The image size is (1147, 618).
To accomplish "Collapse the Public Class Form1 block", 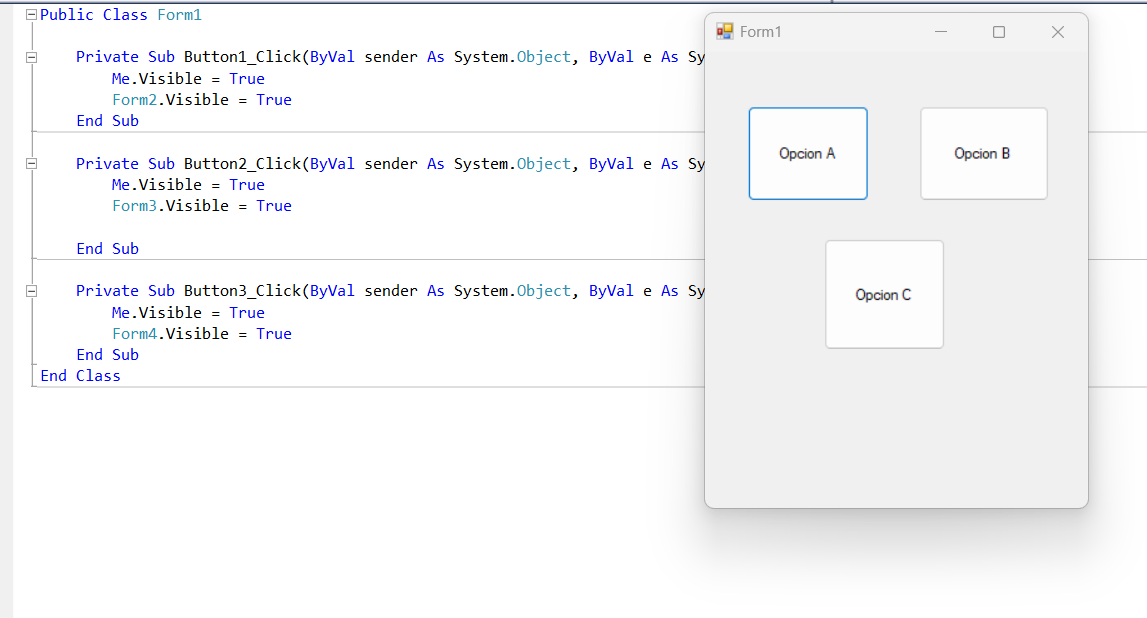I will tap(31, 15).
